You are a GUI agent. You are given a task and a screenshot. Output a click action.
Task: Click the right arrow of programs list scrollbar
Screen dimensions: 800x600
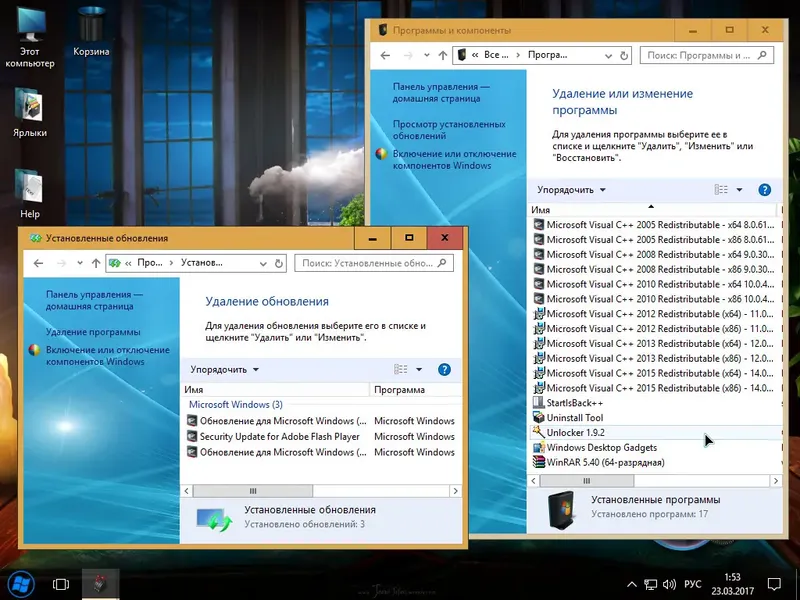(x=776, y=481)
